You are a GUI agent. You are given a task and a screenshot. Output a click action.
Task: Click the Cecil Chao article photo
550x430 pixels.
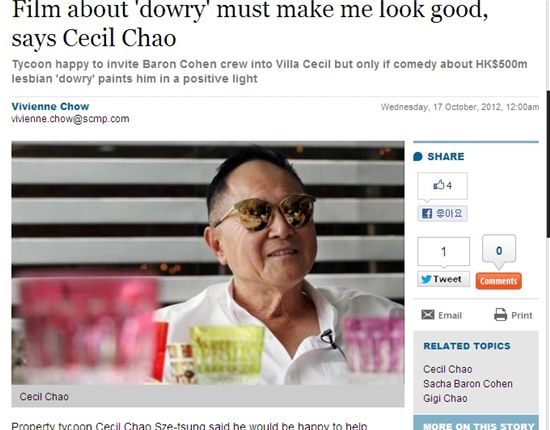pyautogui.click(x=208, y=263)
